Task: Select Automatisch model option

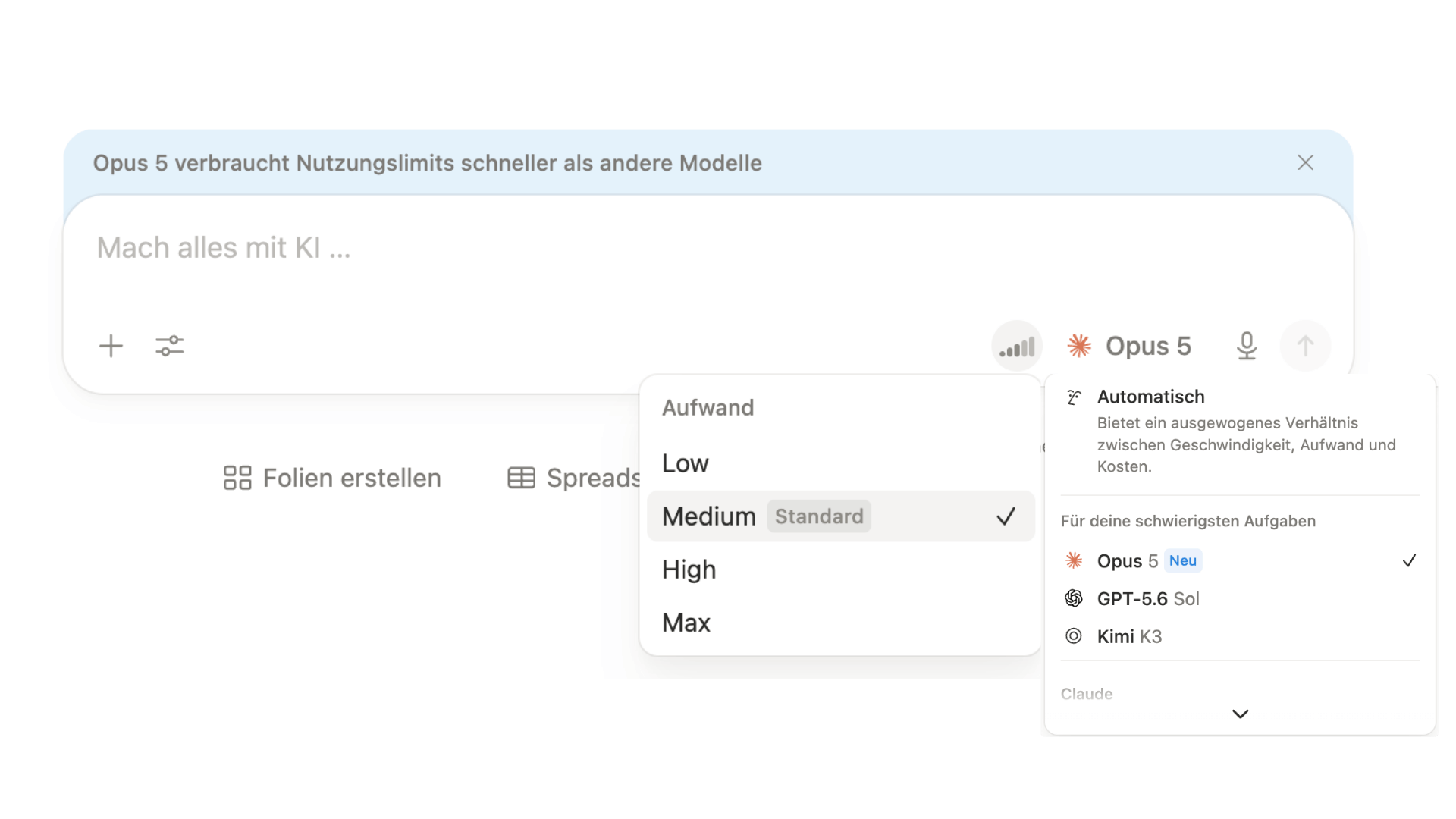Action: tap(1240, 431)
